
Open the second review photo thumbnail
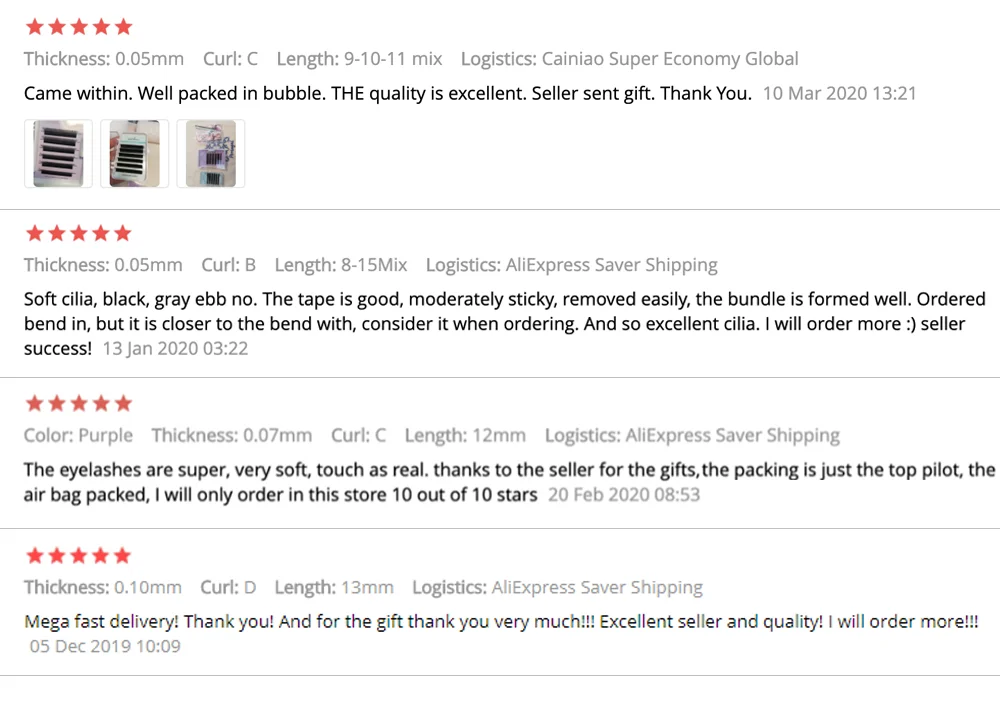coord(134,153)
